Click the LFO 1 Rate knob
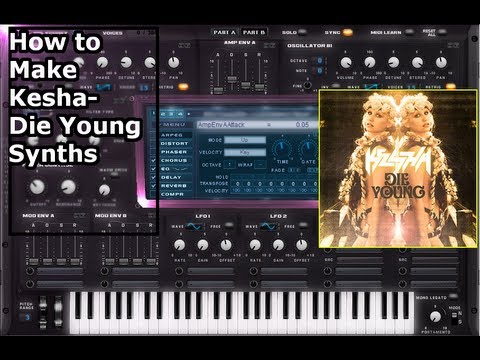This screenshot has height=360, width=480. (x=180, y=245)
